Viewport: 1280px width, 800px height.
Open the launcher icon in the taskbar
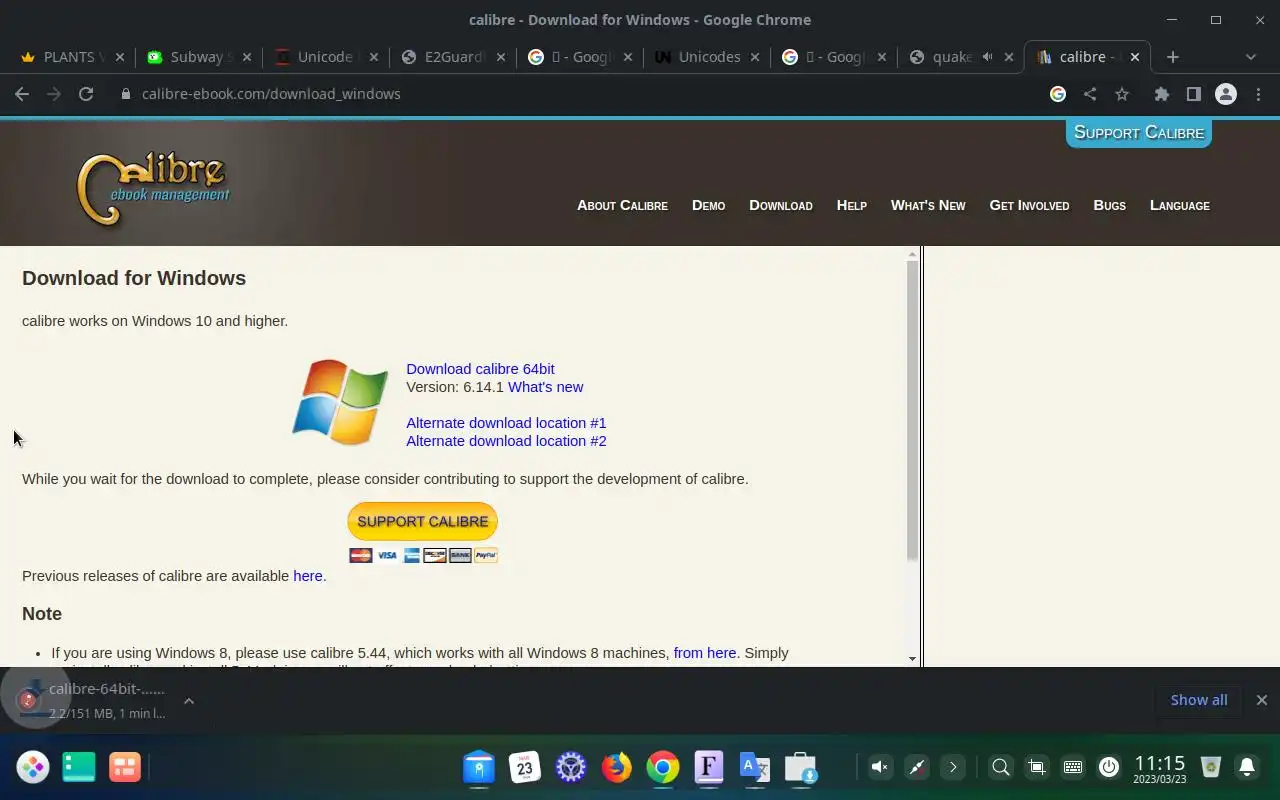point(33,767)
